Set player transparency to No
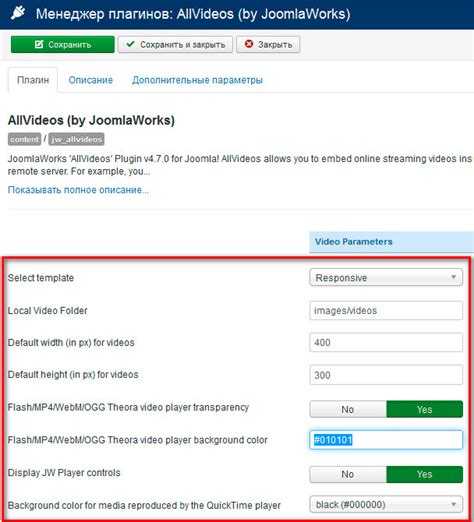The width and height of the screenshot is (474, 522). pos(348,409)
